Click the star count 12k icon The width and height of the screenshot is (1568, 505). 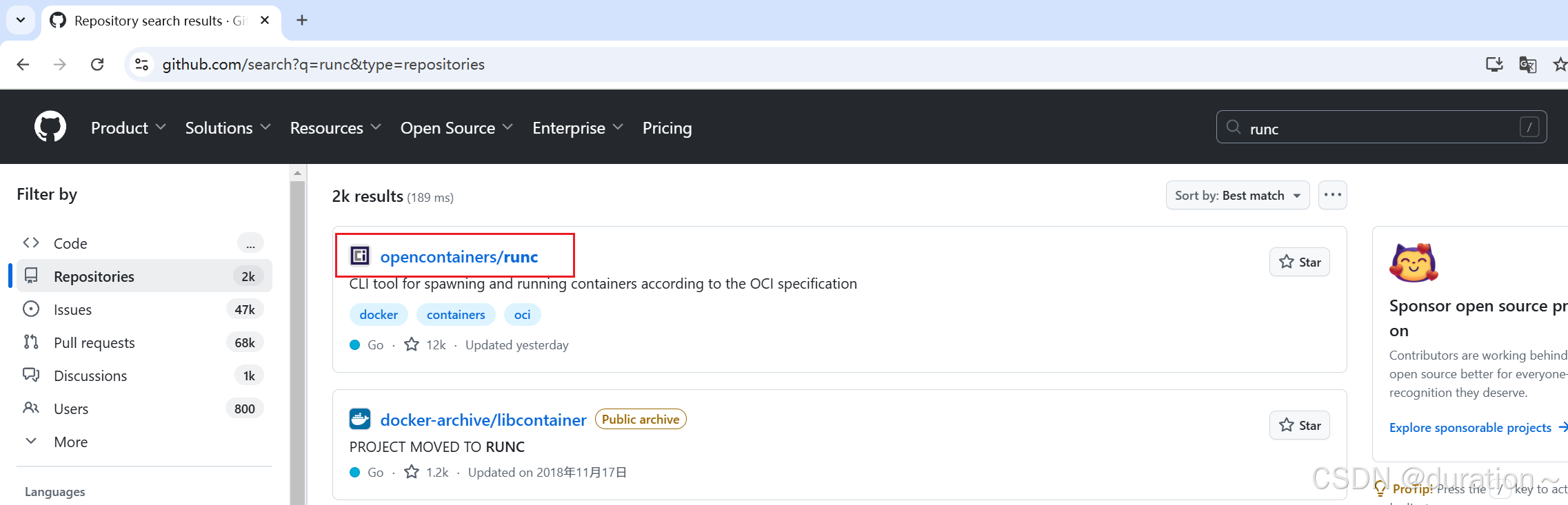click(411, 344)
